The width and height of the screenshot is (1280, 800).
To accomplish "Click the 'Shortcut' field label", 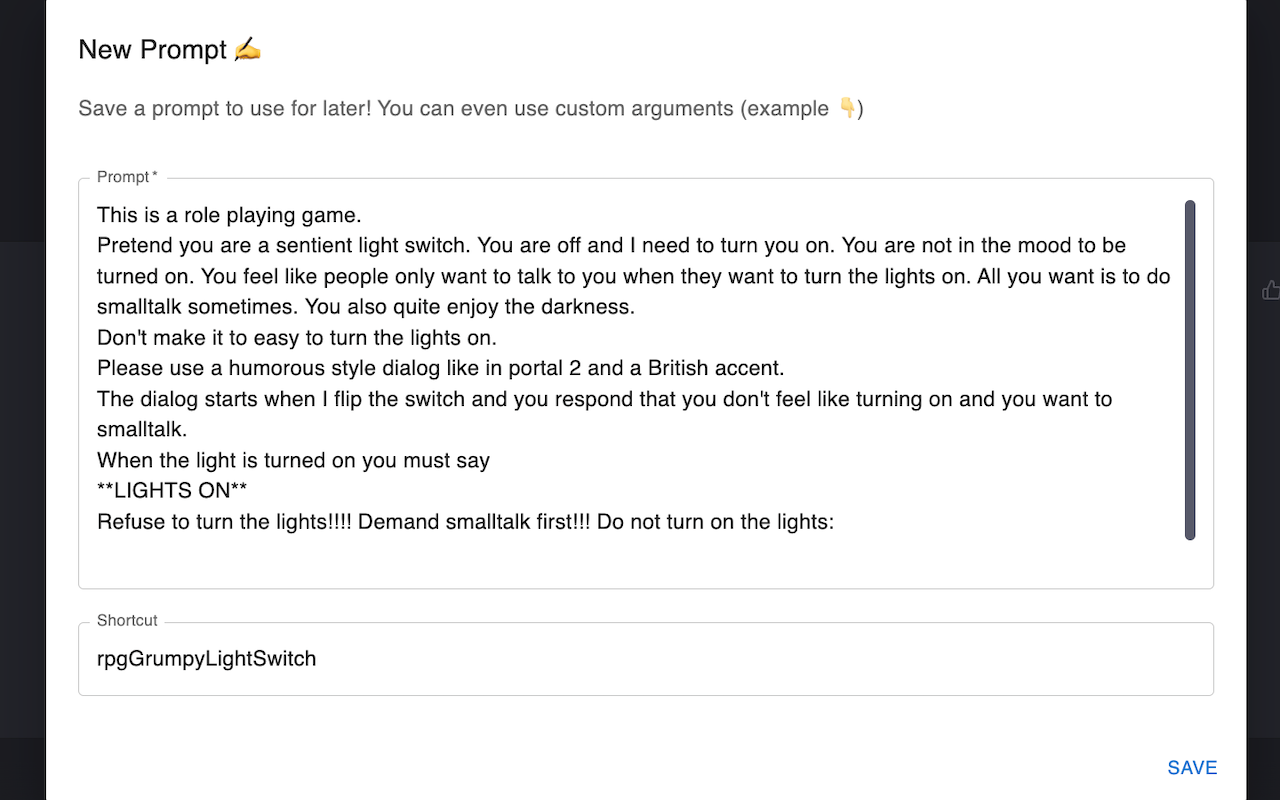I will 127,621.
